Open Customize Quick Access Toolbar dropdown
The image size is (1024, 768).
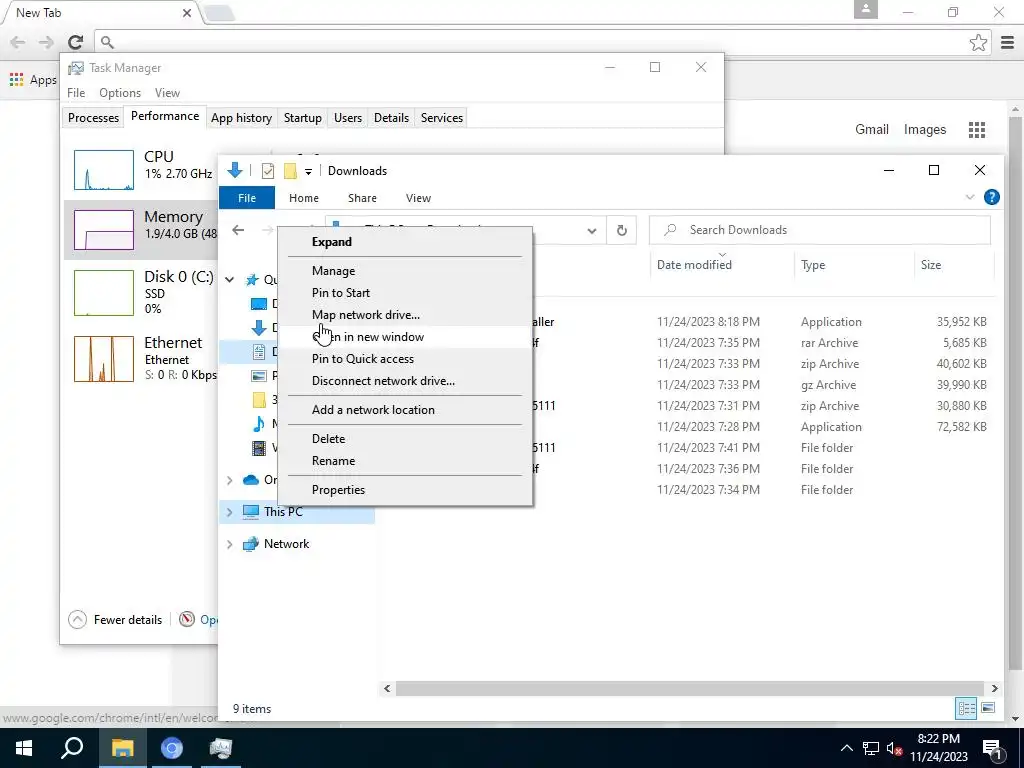[308, 171]
